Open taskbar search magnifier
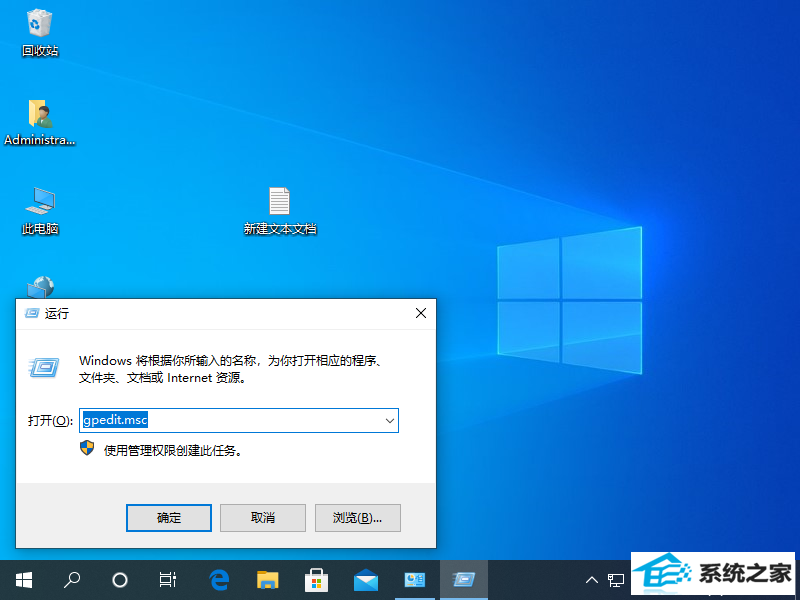 (71, 580)
